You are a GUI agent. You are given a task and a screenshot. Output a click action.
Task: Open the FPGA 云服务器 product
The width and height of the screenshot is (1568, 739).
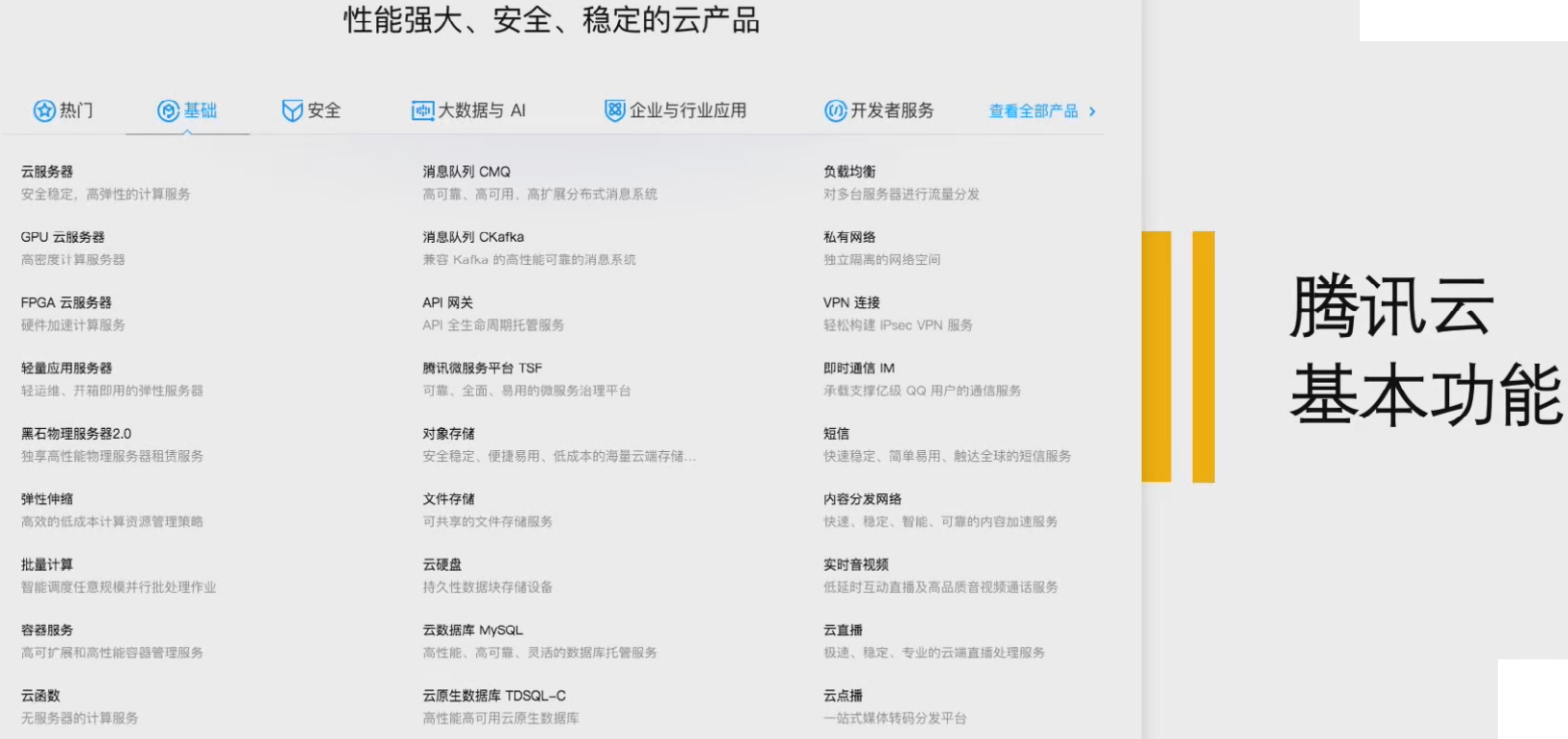[66, 302]
